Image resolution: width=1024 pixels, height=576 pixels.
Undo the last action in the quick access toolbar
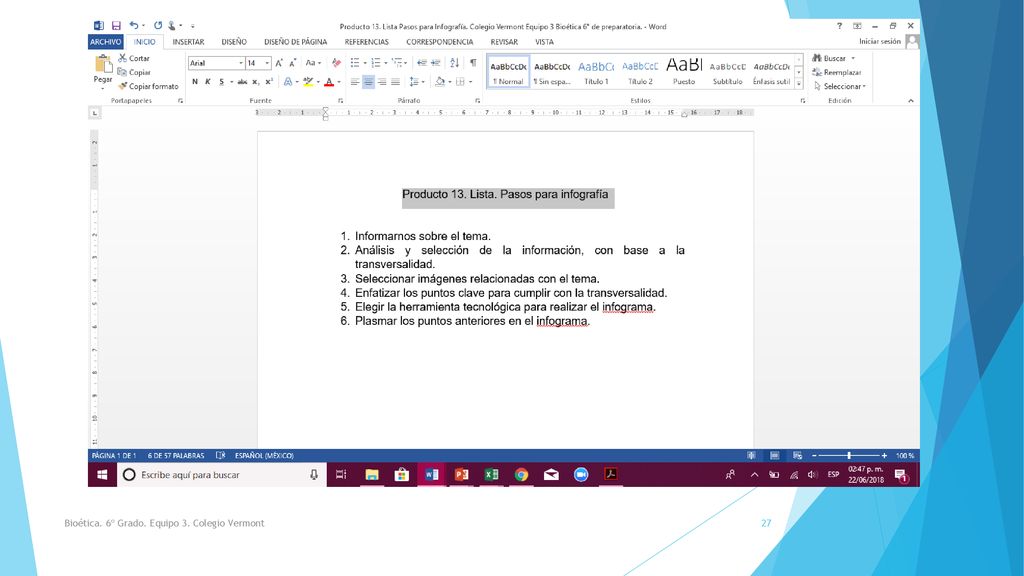coord(134,25)
